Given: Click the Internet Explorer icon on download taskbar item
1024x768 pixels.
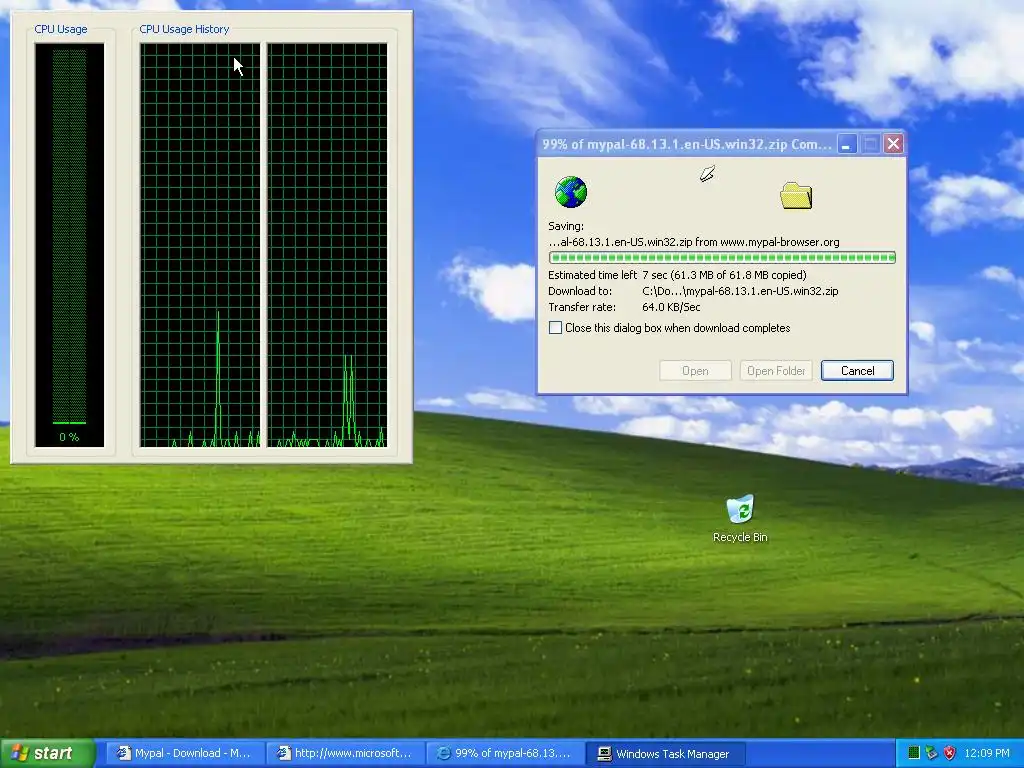Looking at the screenshot, I should click(443, 753).
